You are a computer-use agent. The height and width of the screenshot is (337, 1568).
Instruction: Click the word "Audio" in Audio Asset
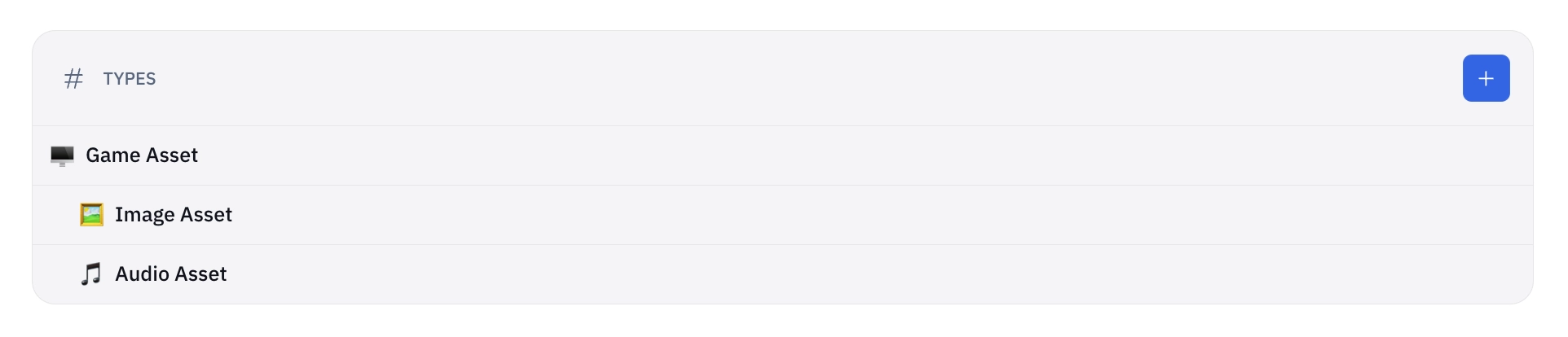coord(142,274)
